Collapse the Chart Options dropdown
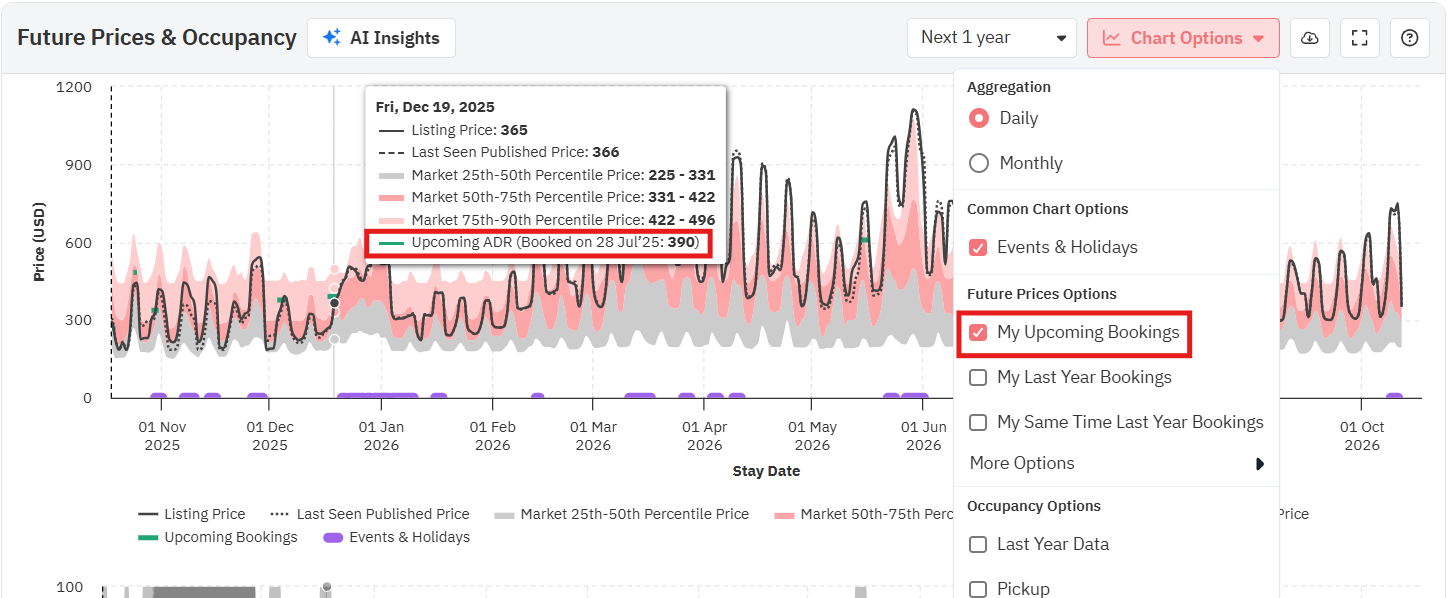This screenshot has height=598, width=1453. [1183, 38]
